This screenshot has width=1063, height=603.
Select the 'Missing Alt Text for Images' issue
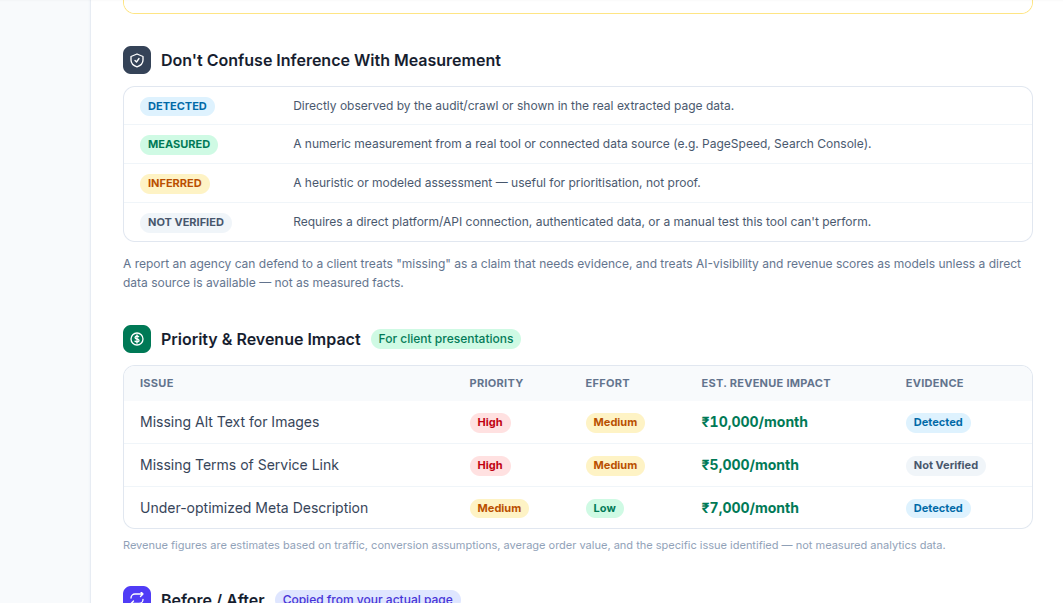[230, 422]
